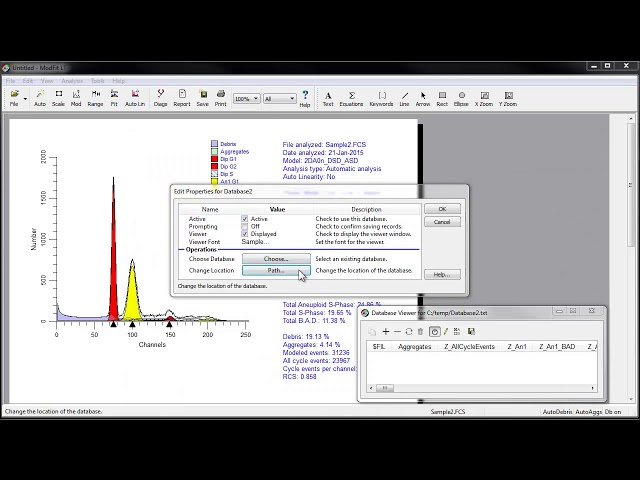Viewport: 640px width, 480px height.
Task: Click the Value column header in dialog
Action: (x=277, y=209)
